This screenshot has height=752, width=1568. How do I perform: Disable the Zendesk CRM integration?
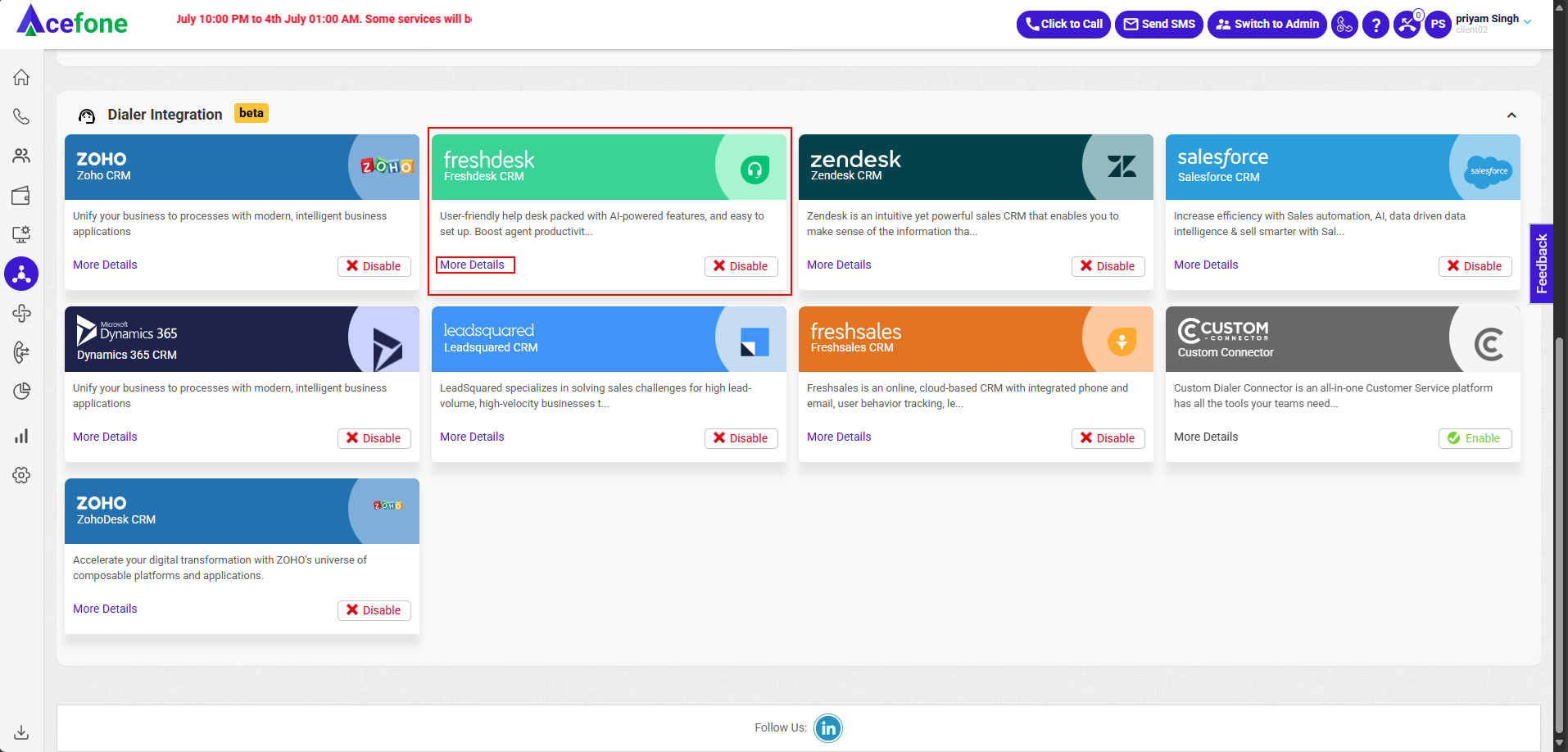click(1108, 266)
